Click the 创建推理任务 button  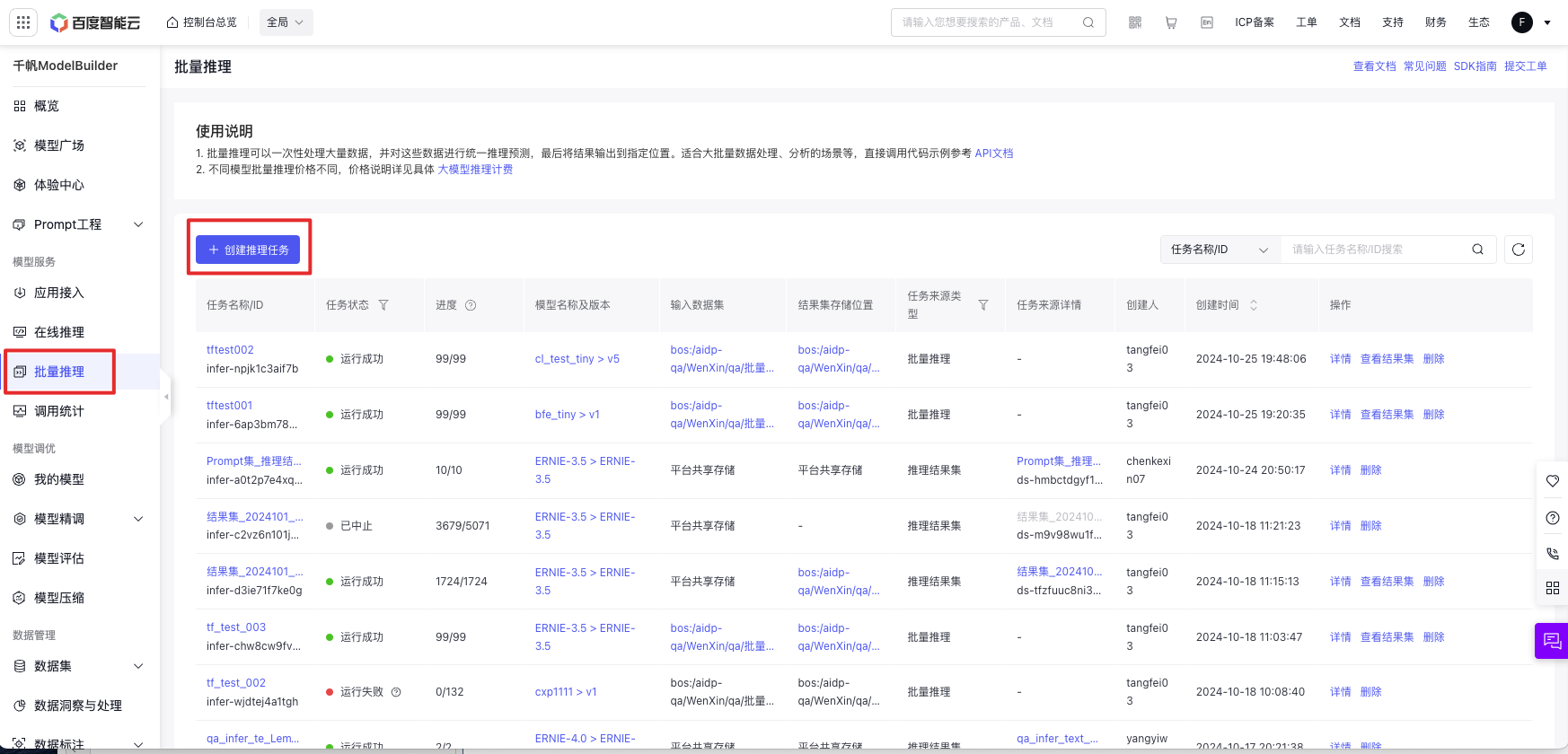point(248,250)
